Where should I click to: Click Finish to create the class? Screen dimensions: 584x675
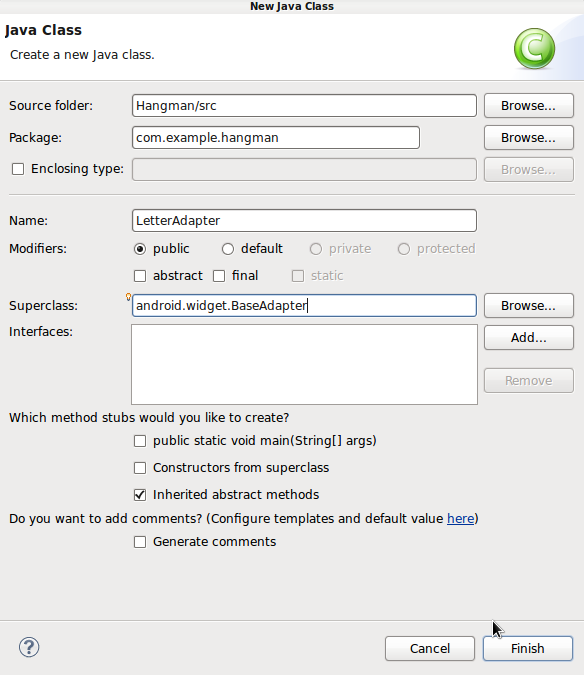(x=528, y=648)
